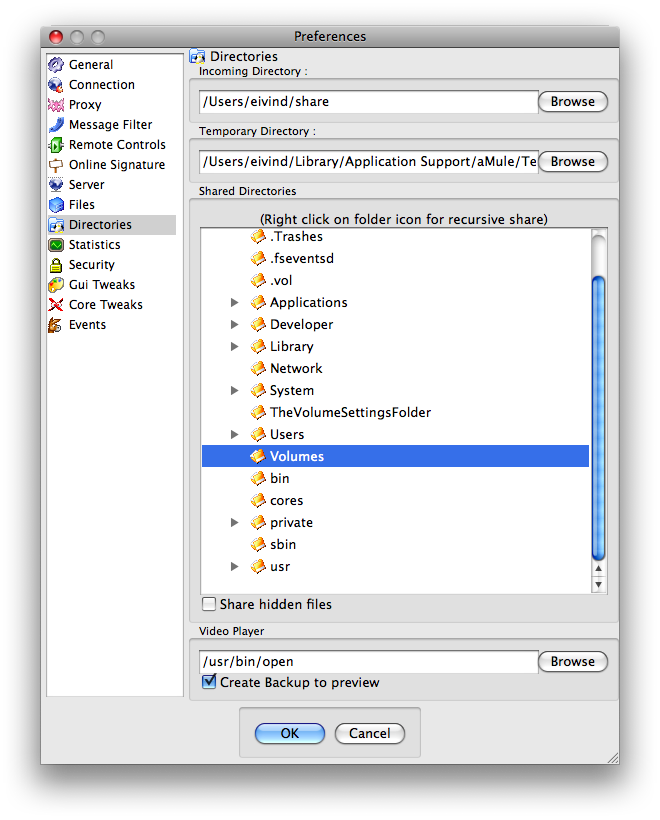Image resolution: width=660 pixels, height=820 pixels.
Task: Go to the Gui Tweaks section
Action: [101, 285]
